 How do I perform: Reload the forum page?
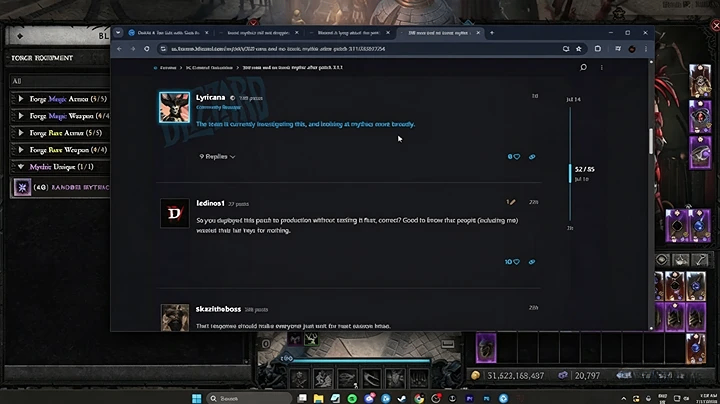click(146, 49)
